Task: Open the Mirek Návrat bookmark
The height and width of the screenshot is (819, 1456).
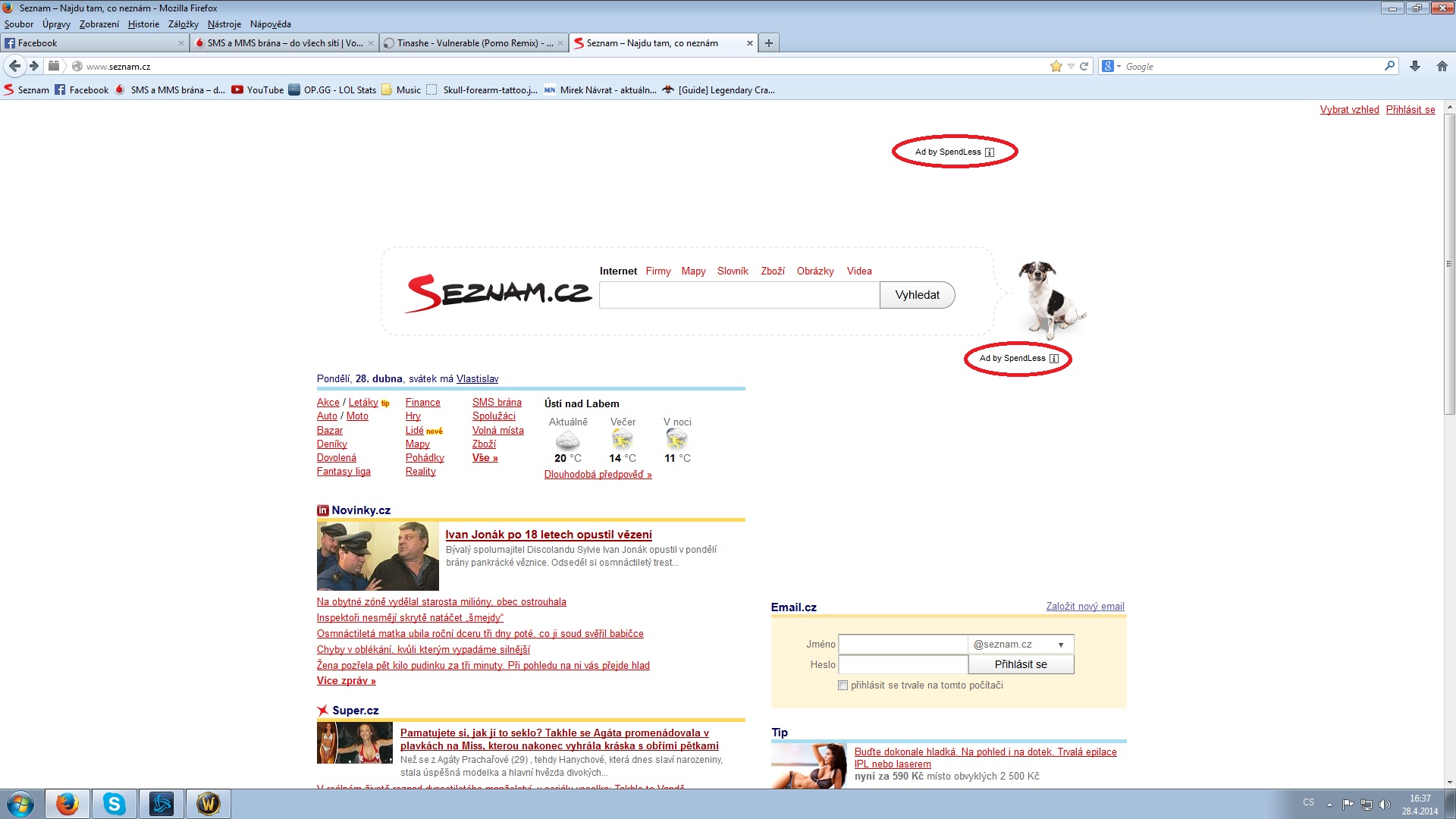Action: point(601,89)
